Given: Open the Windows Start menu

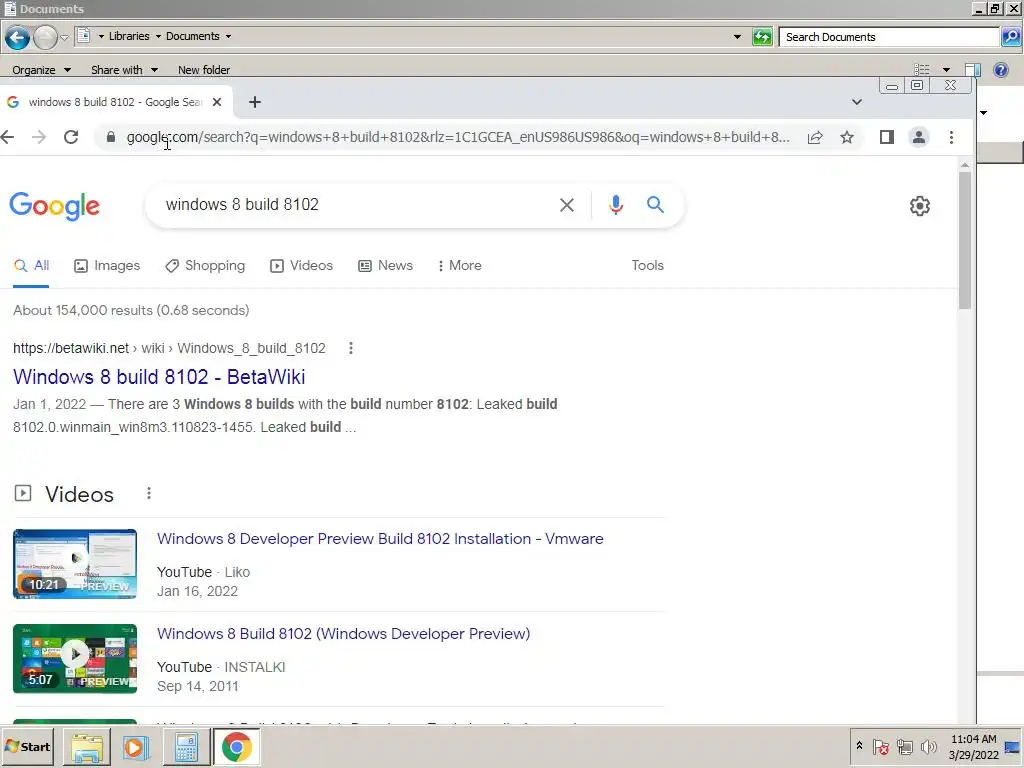Looking at the screenshot, I should [x=27, y=746].
